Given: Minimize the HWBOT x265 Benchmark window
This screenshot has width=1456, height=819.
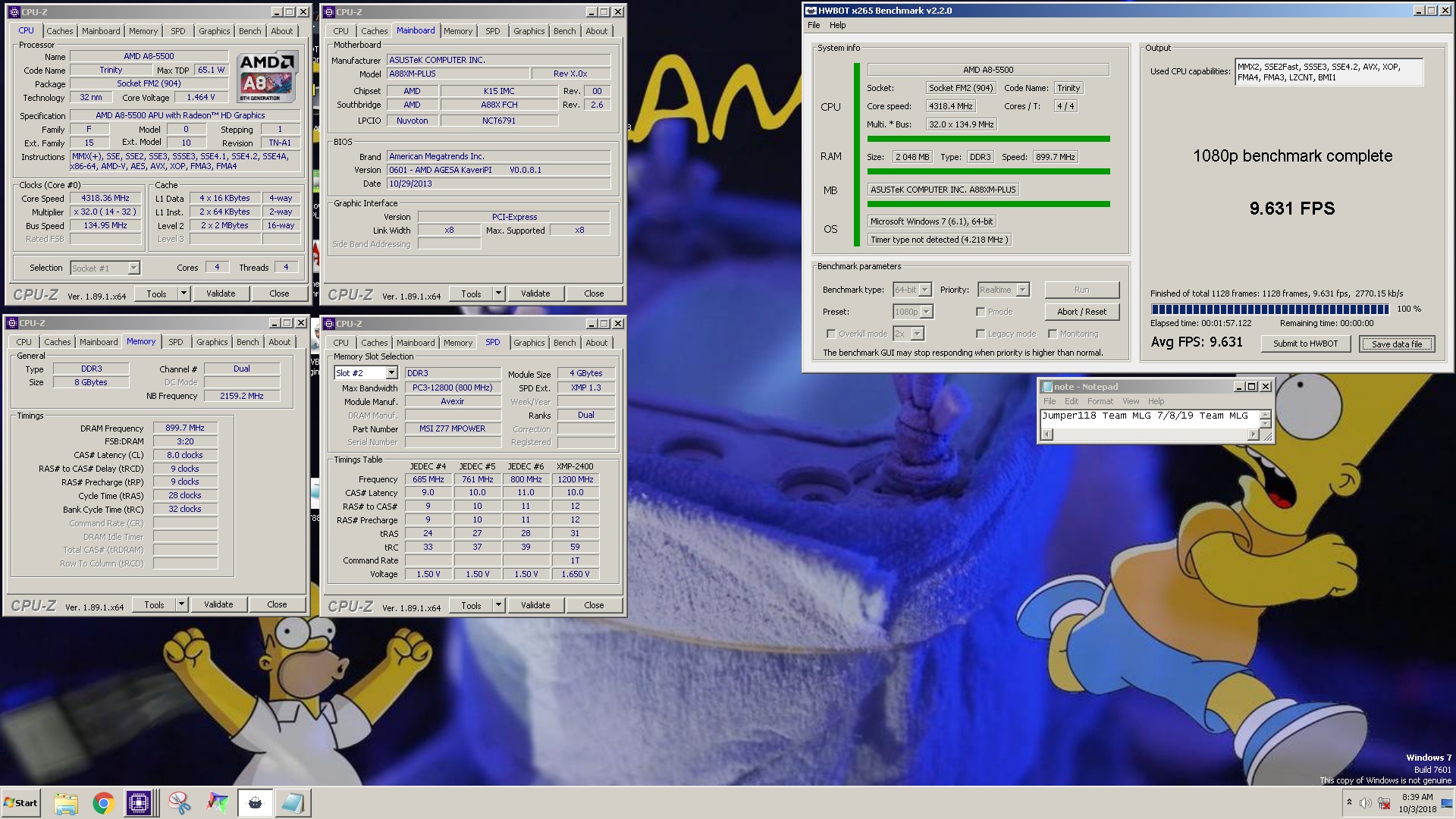Looking at the screenshot, I should [1419, 11].
